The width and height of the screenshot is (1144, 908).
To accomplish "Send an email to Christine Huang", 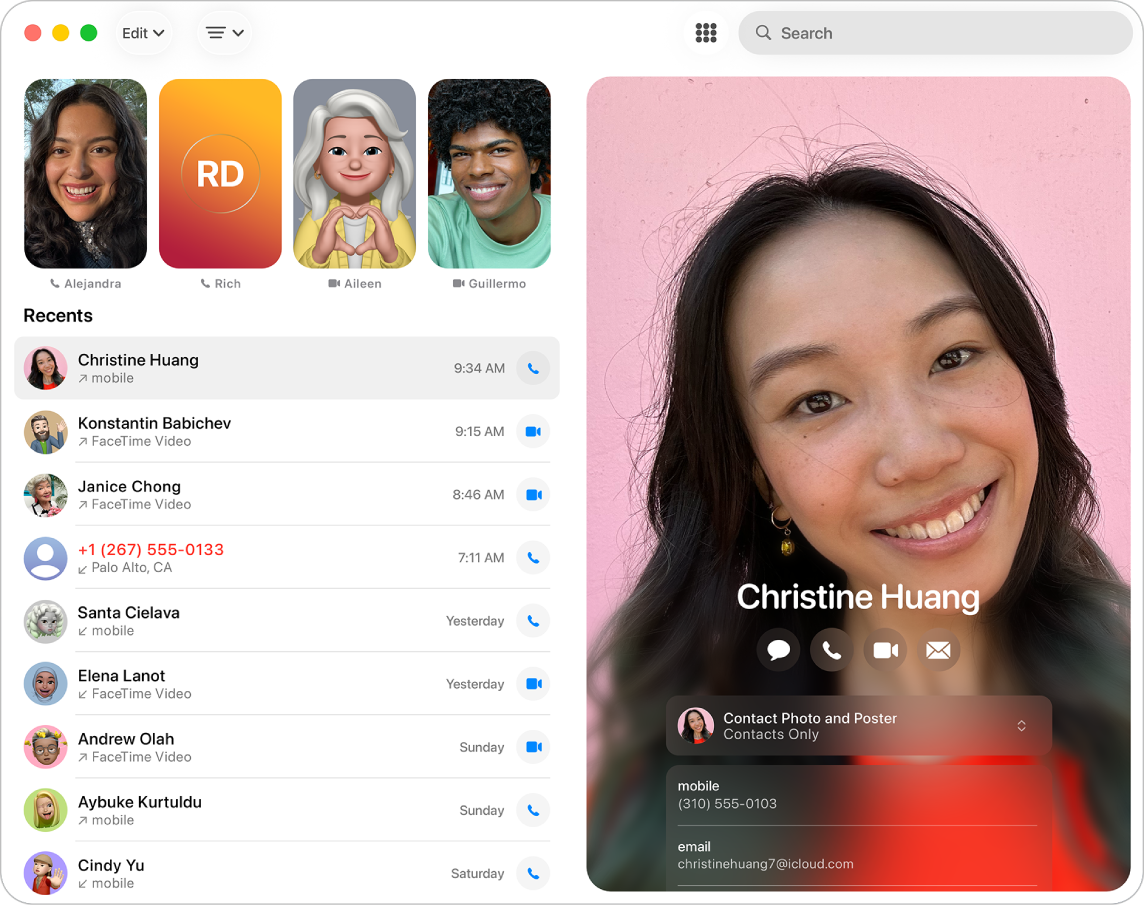I will [938, 649].
